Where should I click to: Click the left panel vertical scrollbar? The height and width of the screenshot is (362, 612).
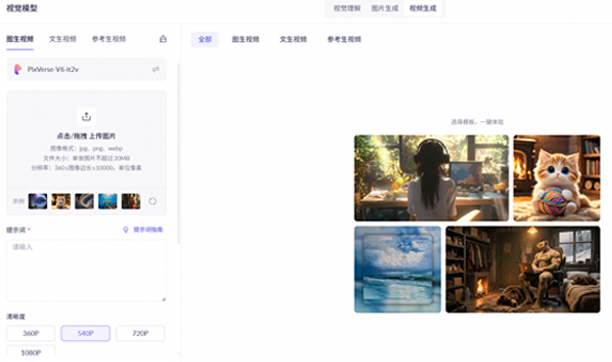(179, 152)
